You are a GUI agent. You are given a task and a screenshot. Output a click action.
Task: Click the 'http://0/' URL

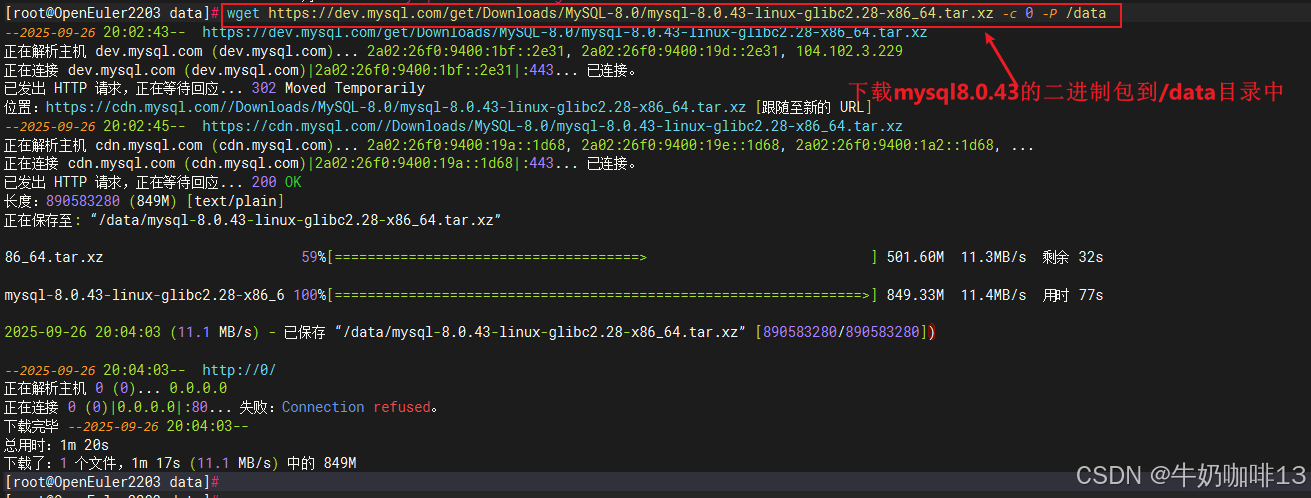coord(239,370)
